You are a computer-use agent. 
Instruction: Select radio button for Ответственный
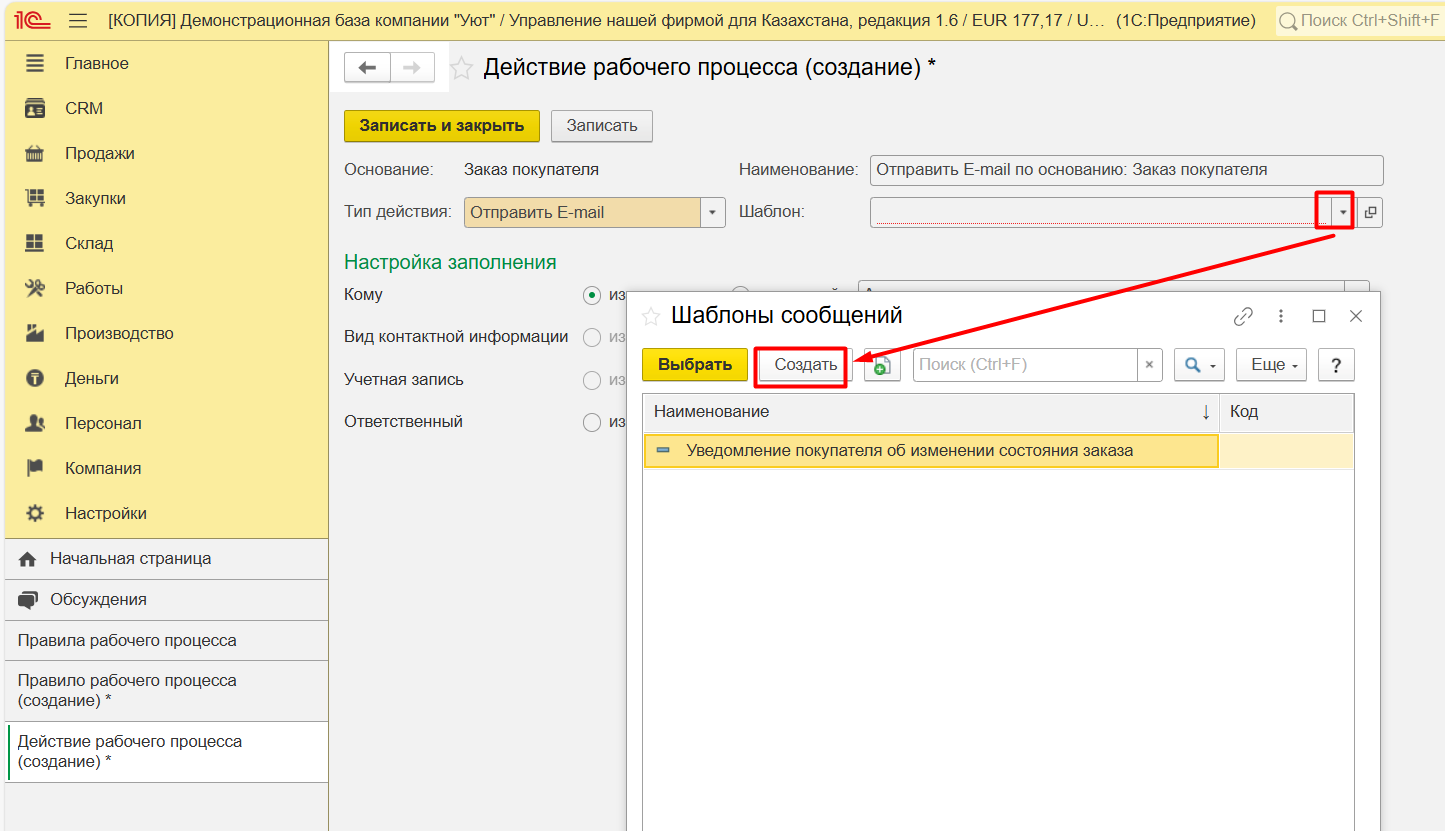[592, 422]
